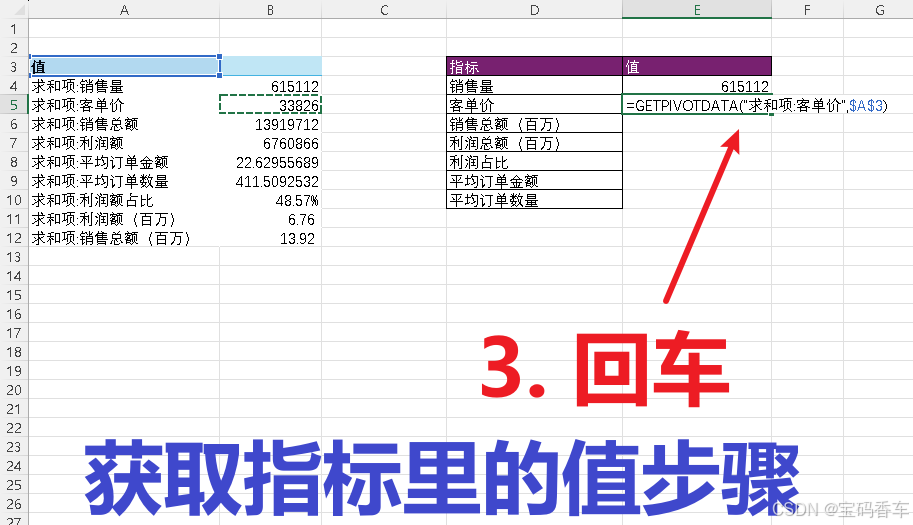Viewport: 913px width, 525px height.
Task: Select column B header
Action: point(270,9)
